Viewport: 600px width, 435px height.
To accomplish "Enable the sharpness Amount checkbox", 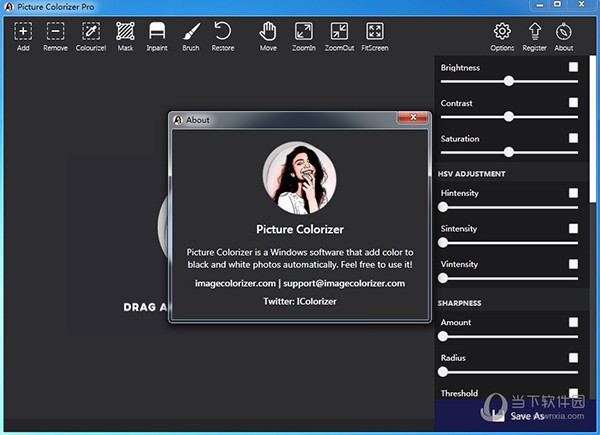I will [x=573, y=322].
